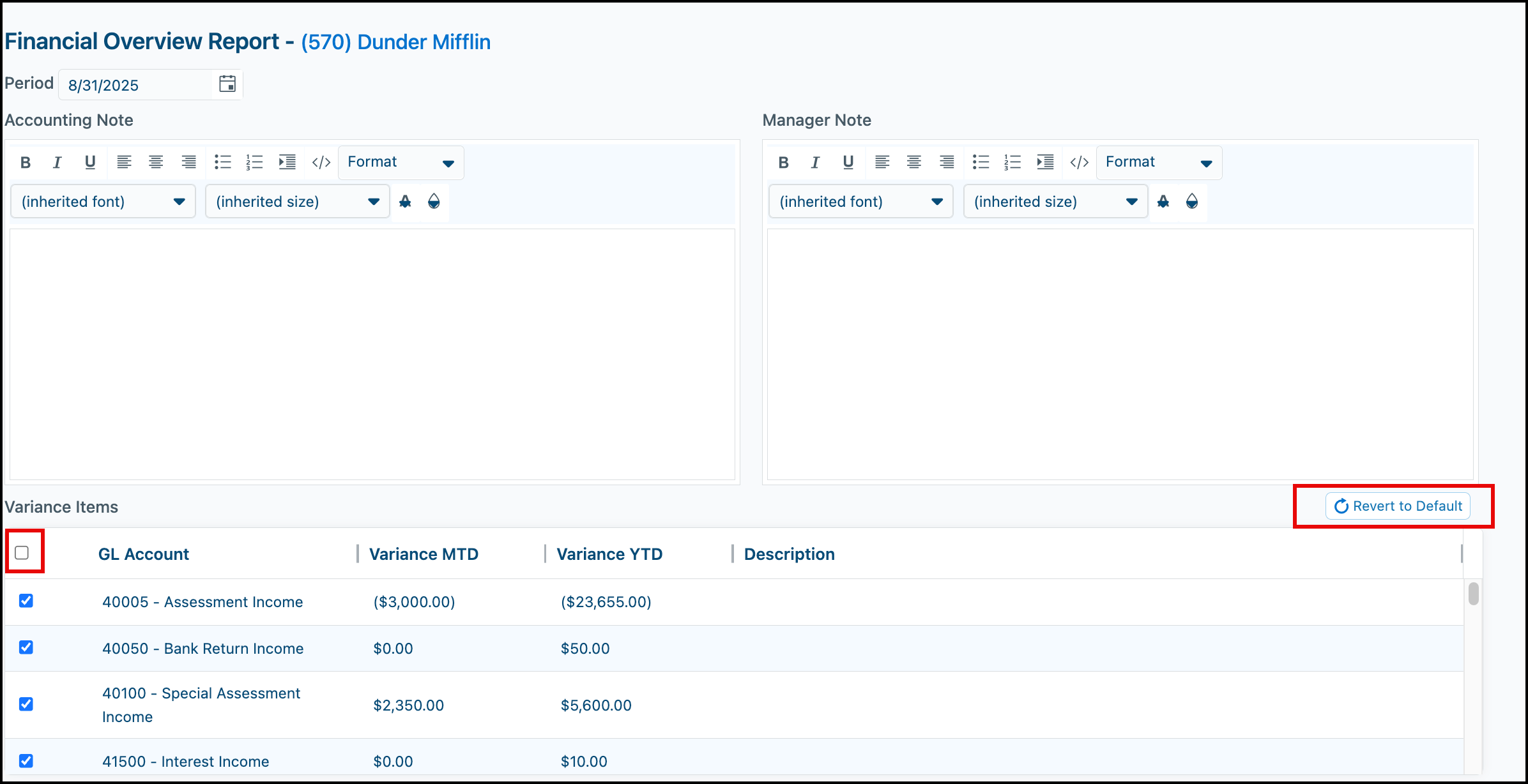Open HTML source view in Accounting Note
This screenshot has width=1528, height=784.
click(321, 162)
